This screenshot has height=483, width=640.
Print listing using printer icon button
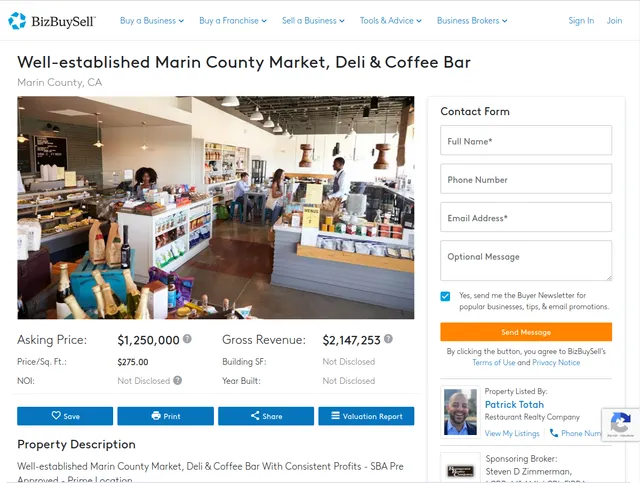pyautogui.click(x=165, y=416)
